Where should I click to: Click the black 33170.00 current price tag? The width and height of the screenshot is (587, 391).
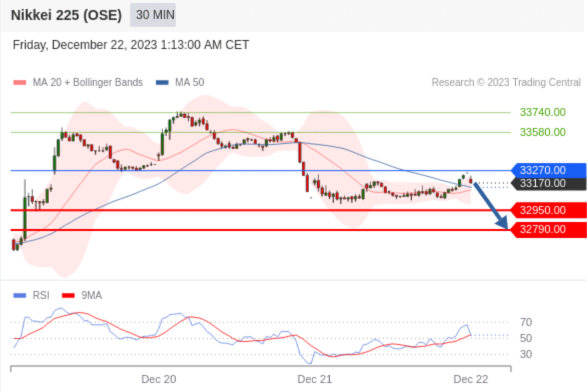(x=549, y=184)
